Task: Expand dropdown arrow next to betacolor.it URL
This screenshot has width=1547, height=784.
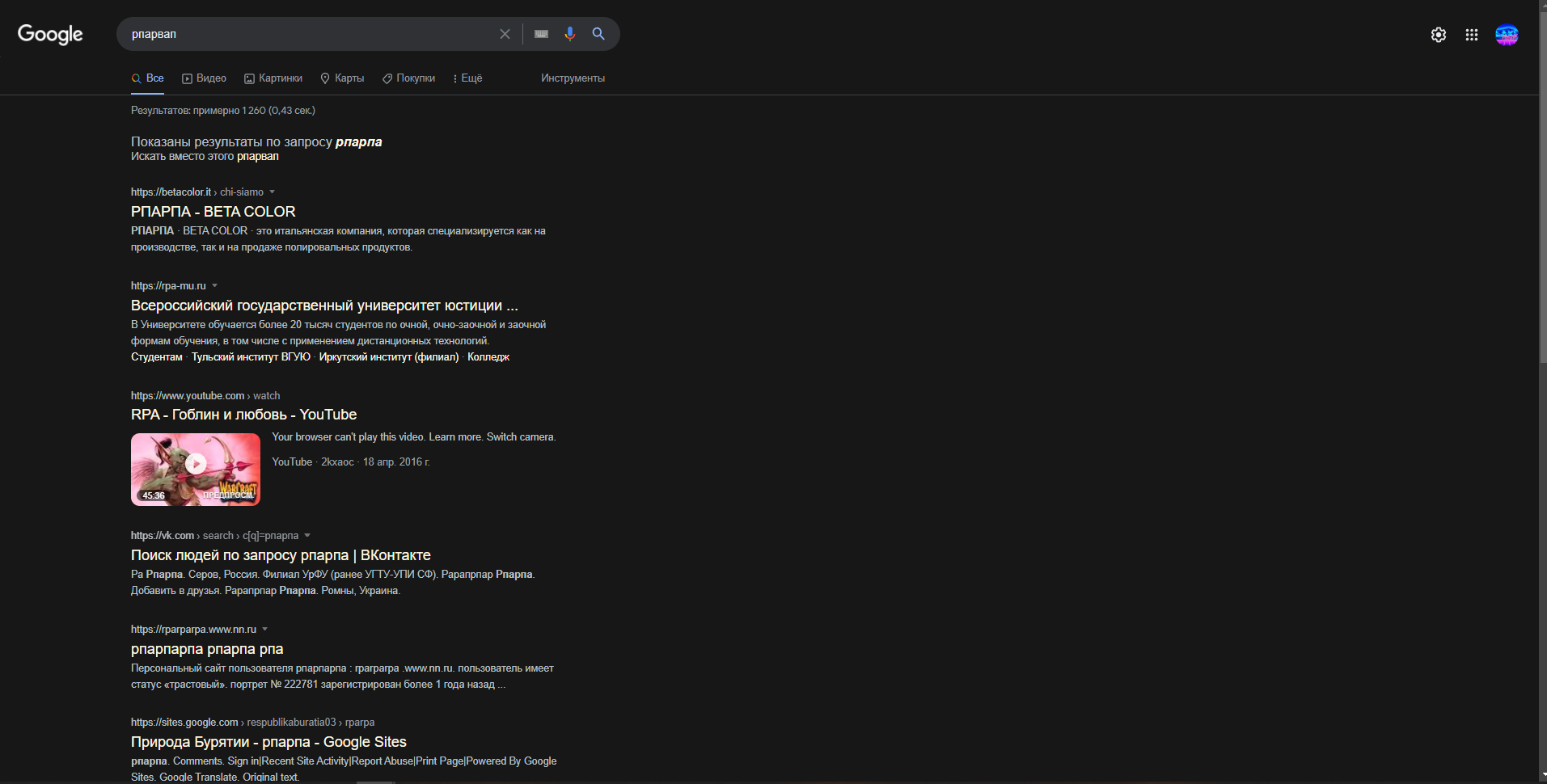Action: tap(272, 192)
